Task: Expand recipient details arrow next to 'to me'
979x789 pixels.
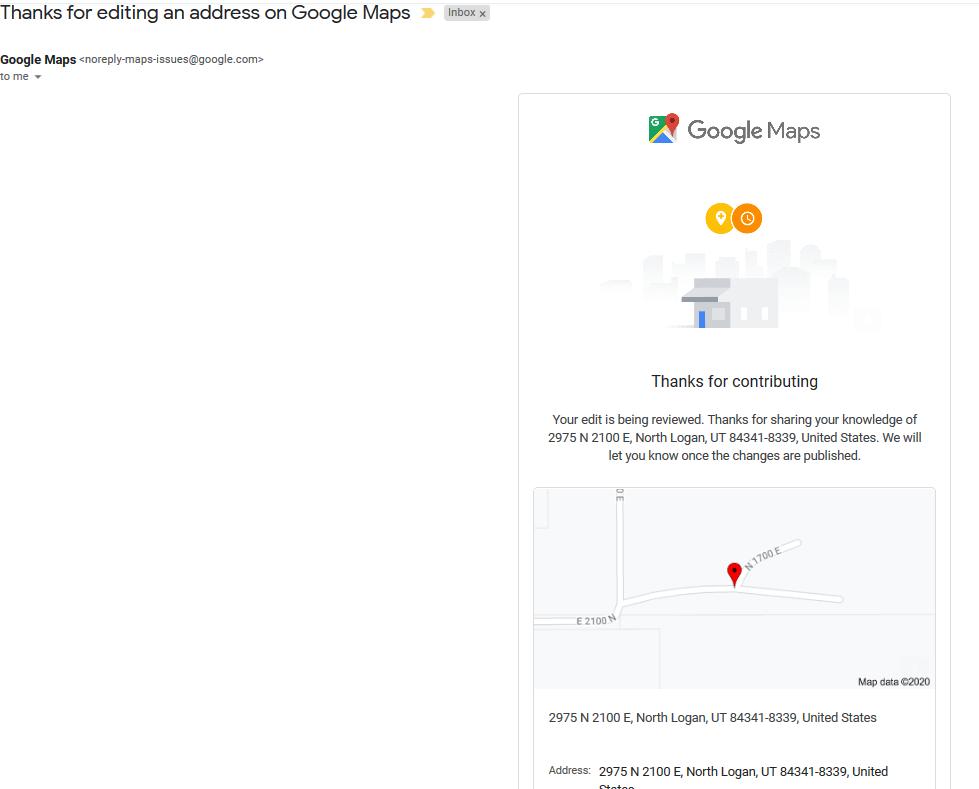Action: 37,77
